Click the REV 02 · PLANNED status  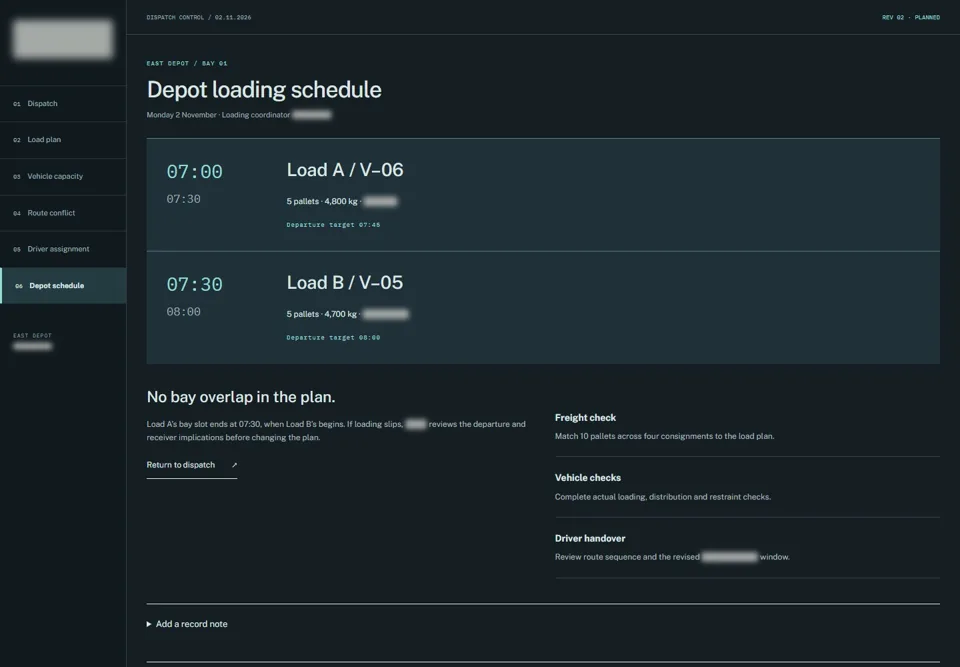click(x=911, y=17)
